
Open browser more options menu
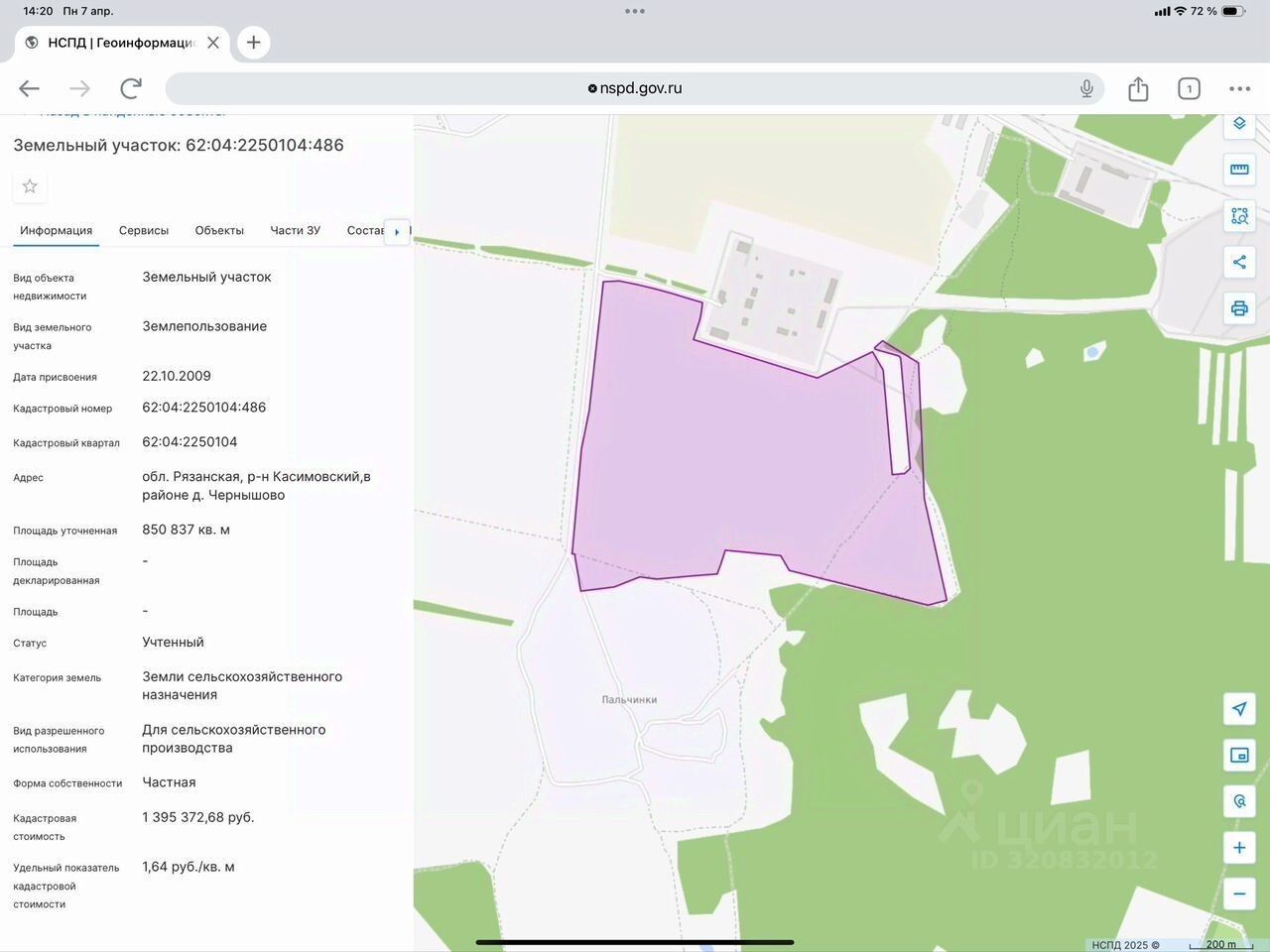tap(1239, 88)
